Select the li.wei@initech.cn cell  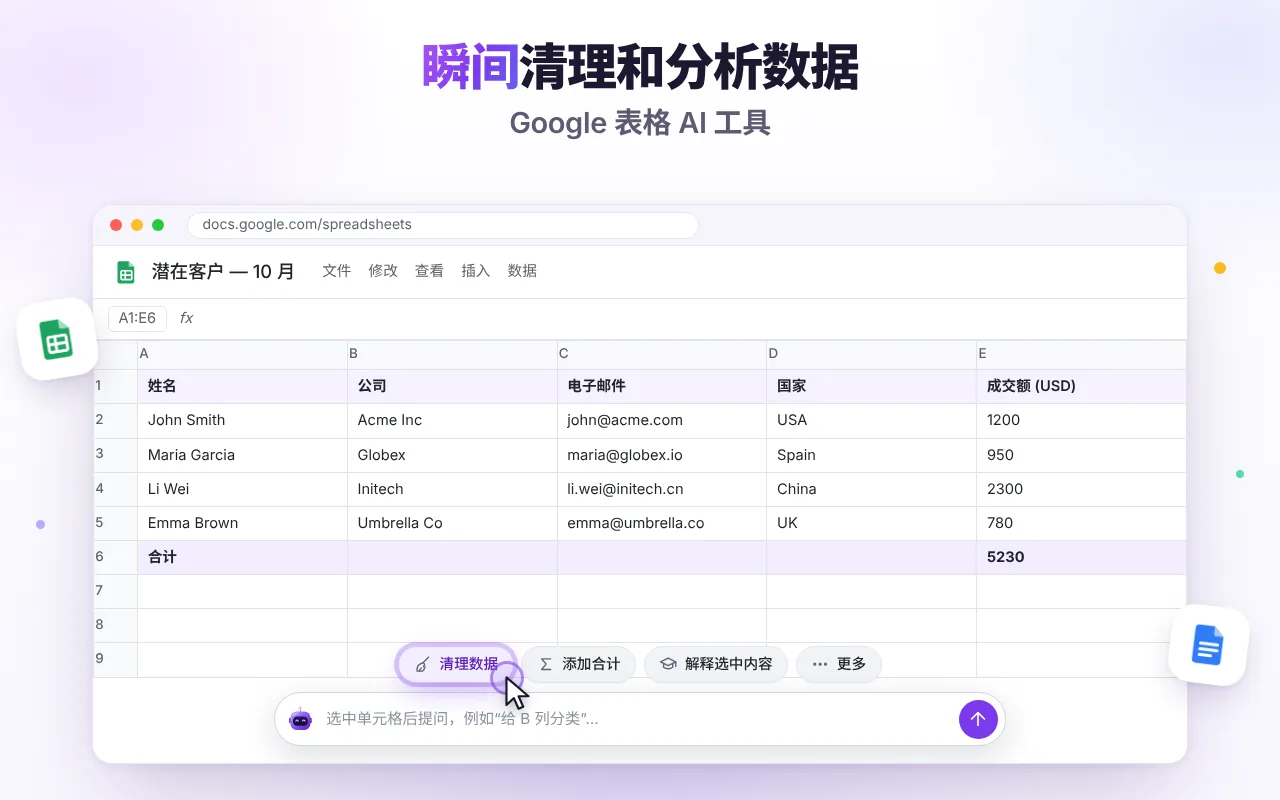(x=662, y=489)
